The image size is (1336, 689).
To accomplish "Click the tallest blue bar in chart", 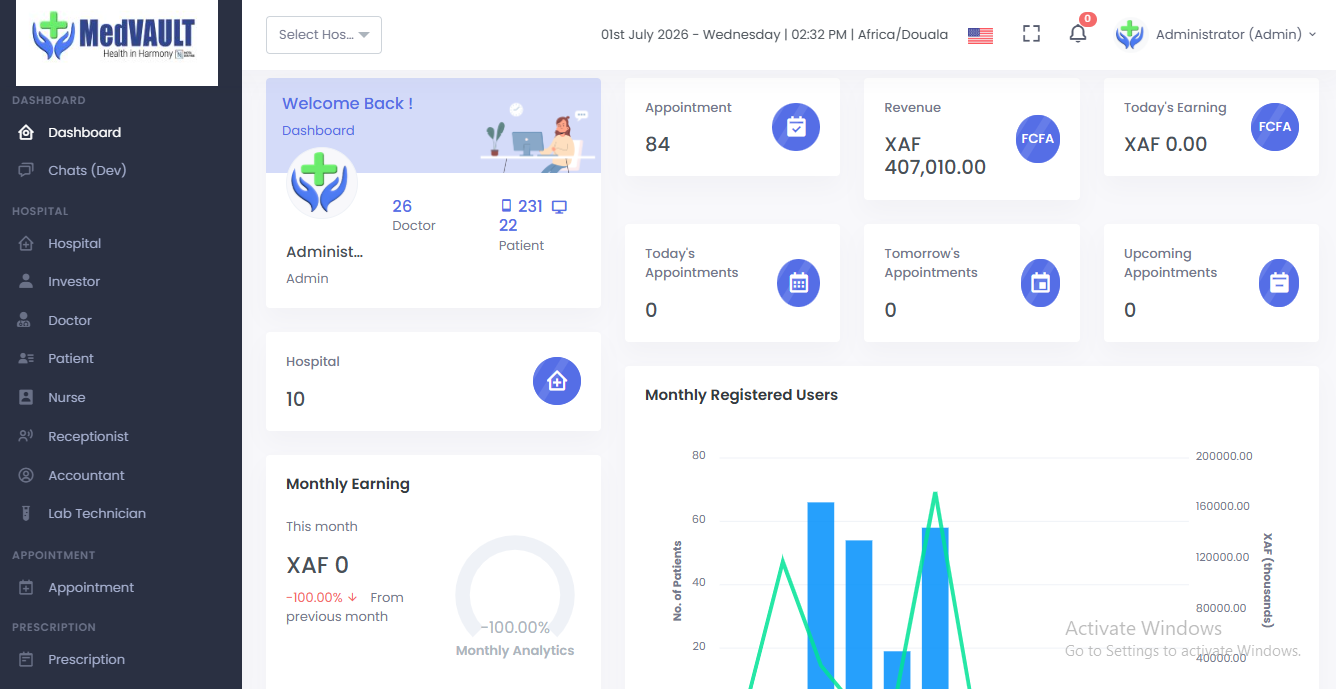I will tap(820, 595).
